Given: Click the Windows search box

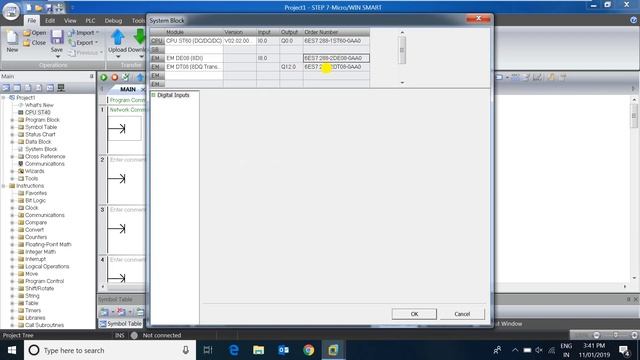Looking at the screenshot, I should click(x=110, y=350).
